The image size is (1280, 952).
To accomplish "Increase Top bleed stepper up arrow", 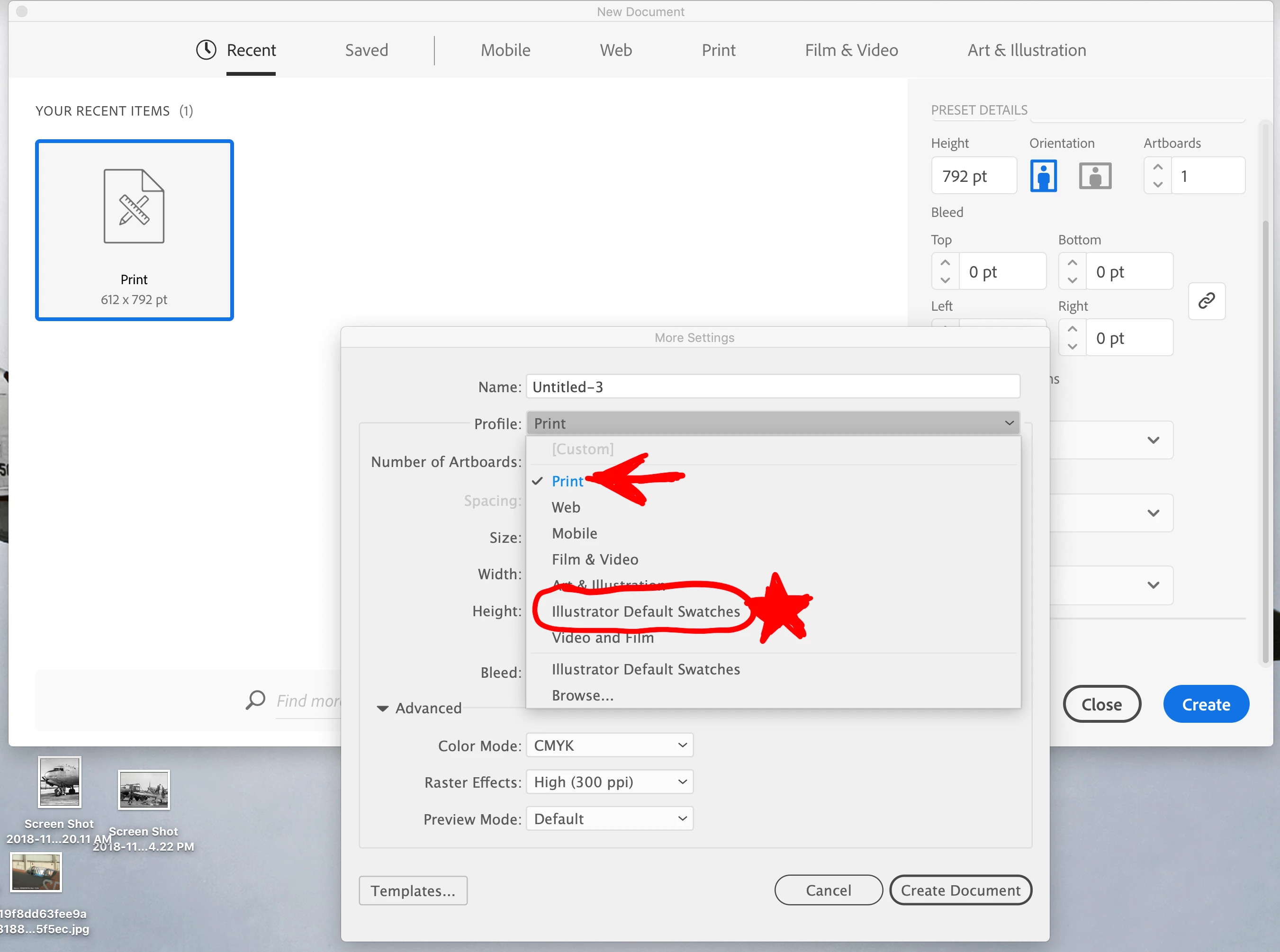I will click(945, 263).
